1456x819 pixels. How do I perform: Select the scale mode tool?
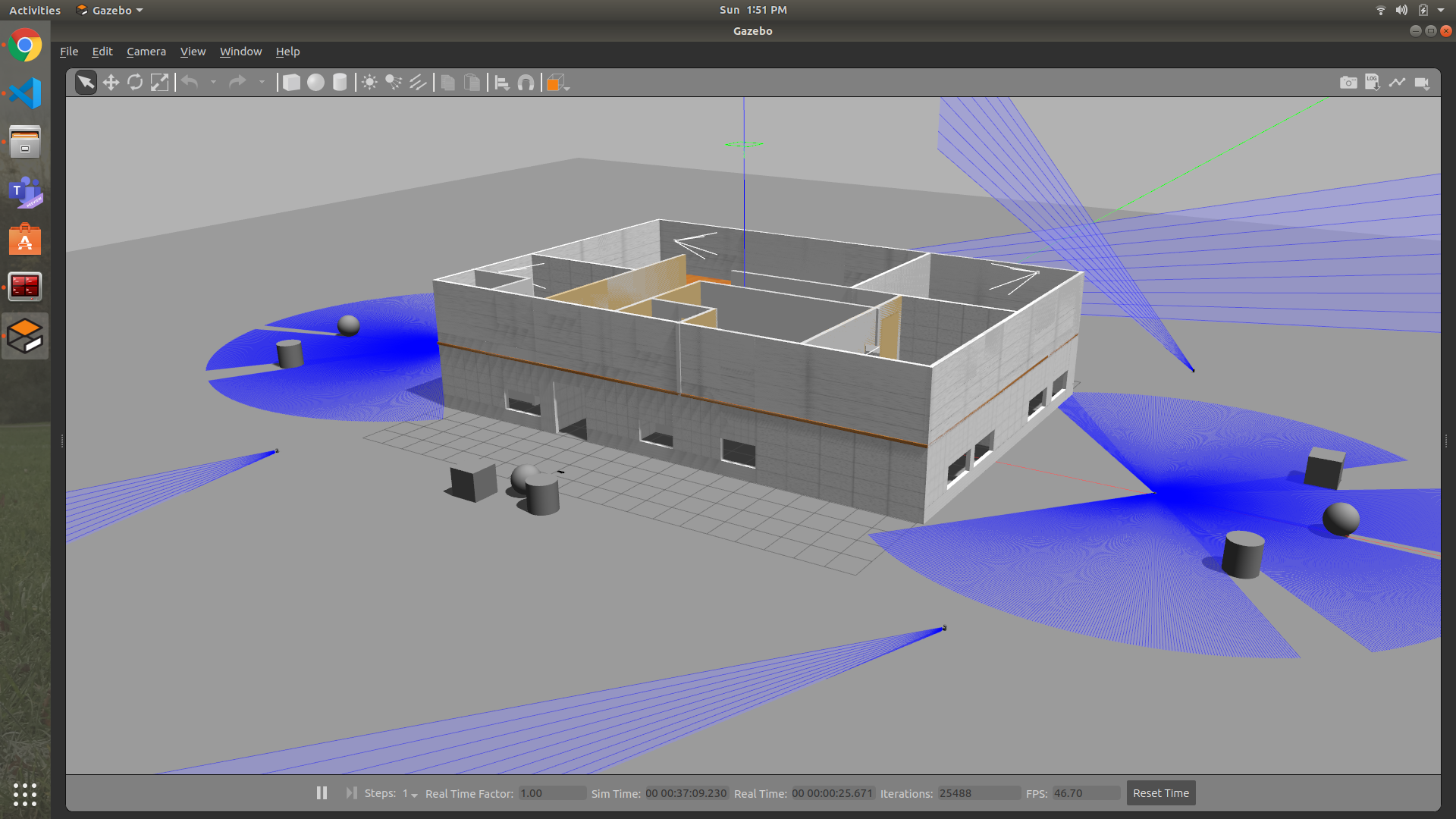[159, 83]
